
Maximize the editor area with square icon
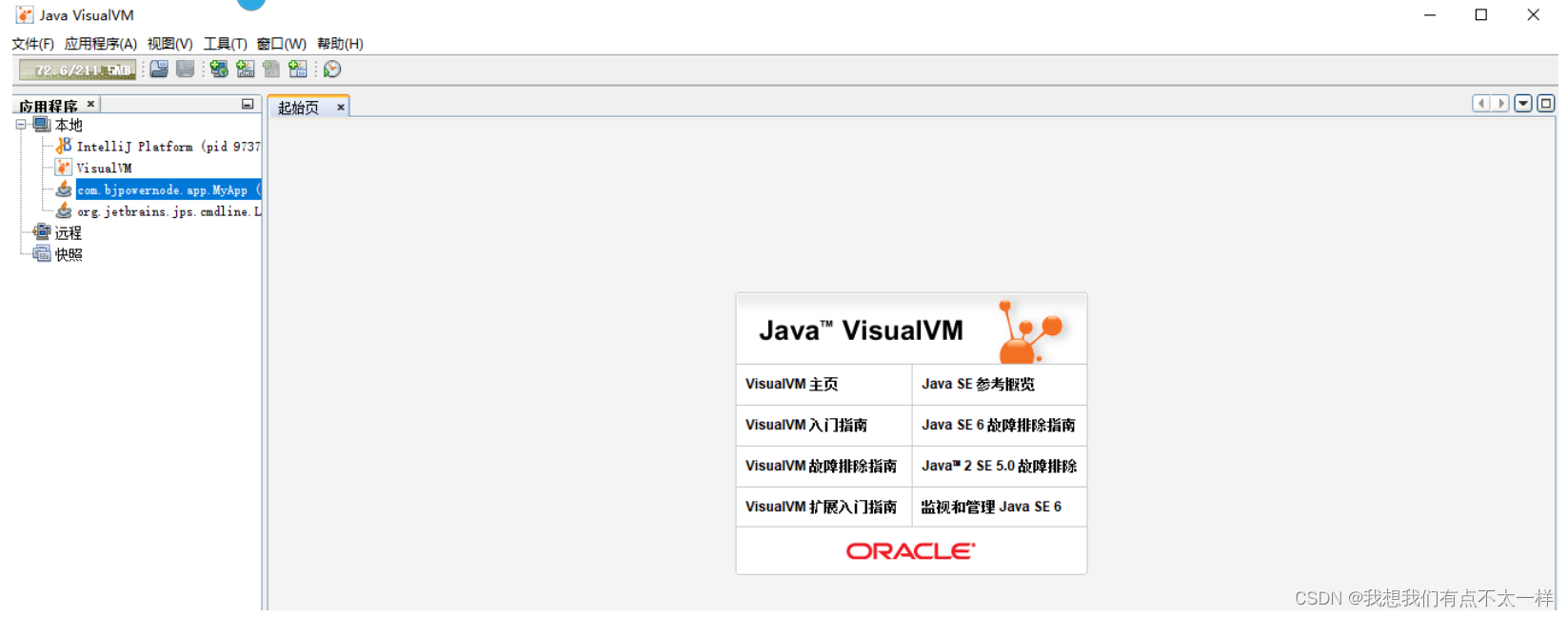1546,104
